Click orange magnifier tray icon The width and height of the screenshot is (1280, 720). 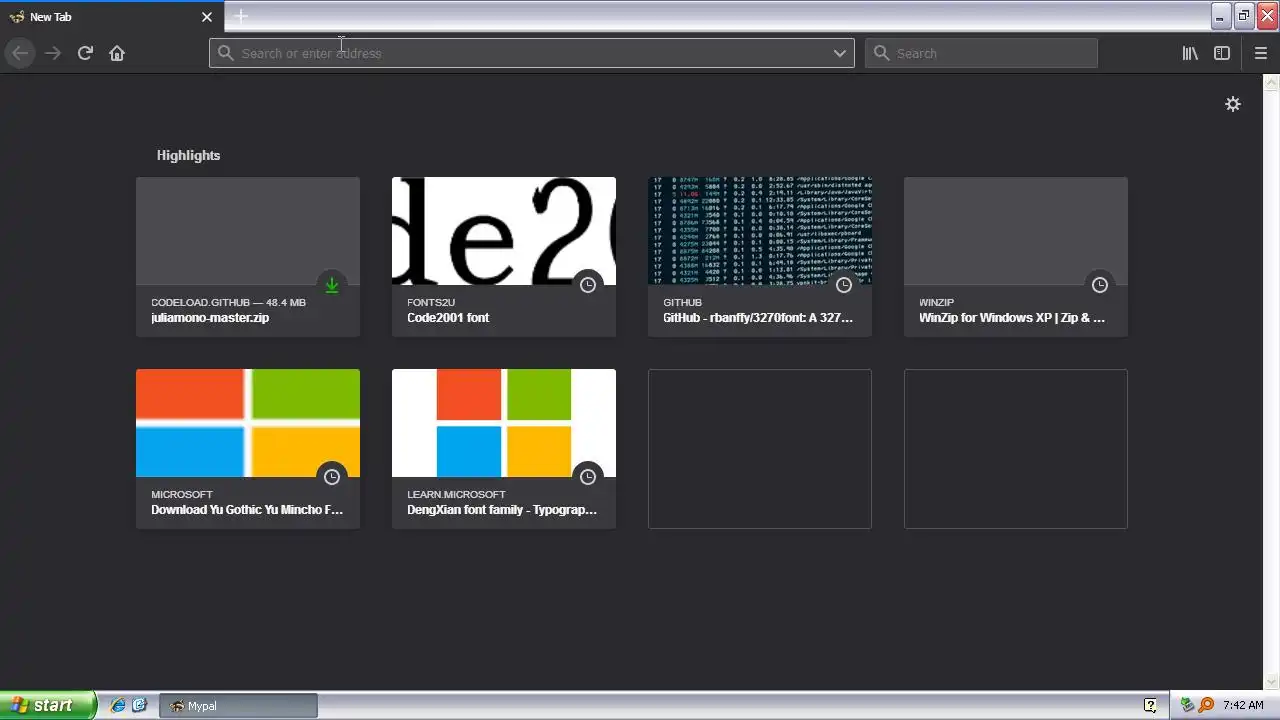(x=1206, y=705)
